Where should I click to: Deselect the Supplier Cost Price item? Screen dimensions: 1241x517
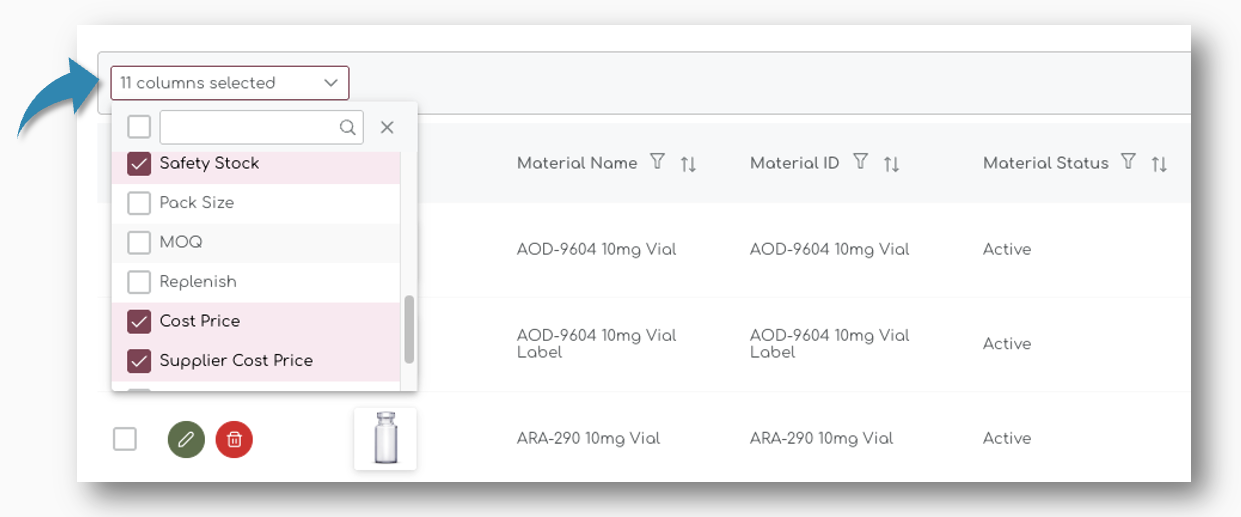click(139, 361)
